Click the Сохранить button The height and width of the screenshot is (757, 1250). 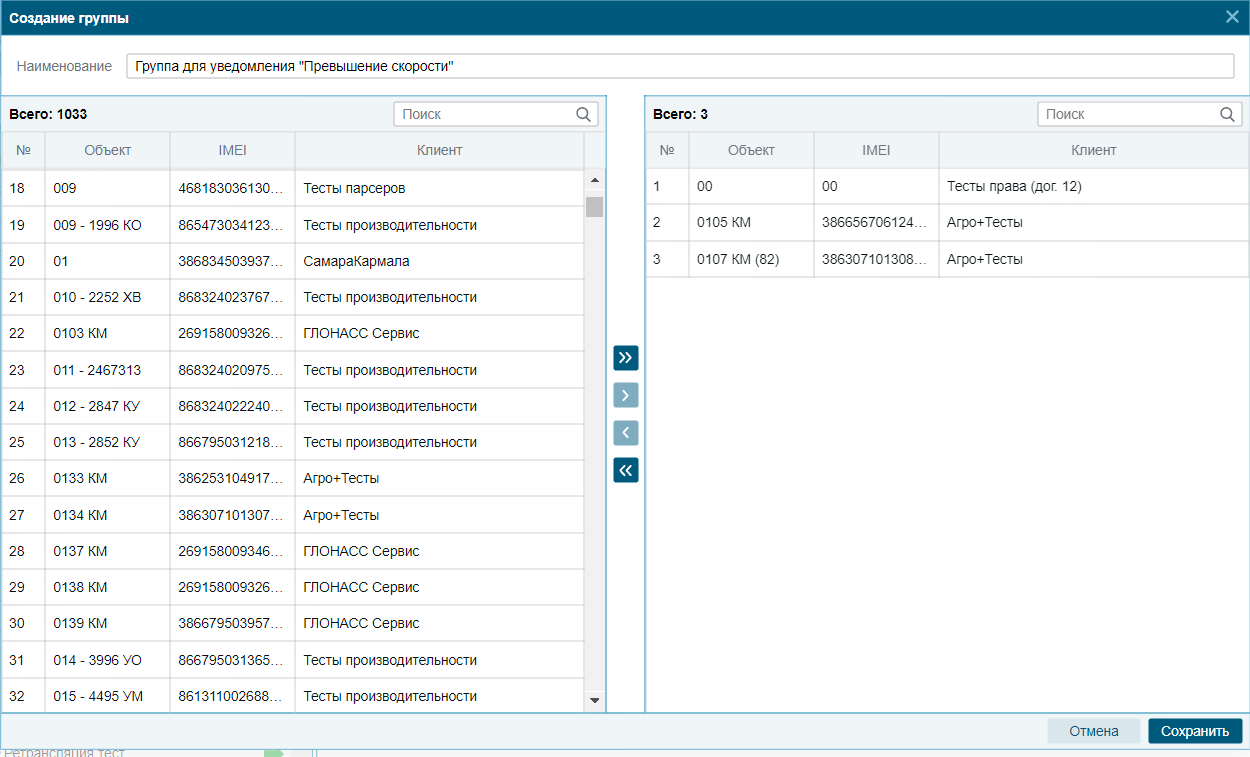1195,731
